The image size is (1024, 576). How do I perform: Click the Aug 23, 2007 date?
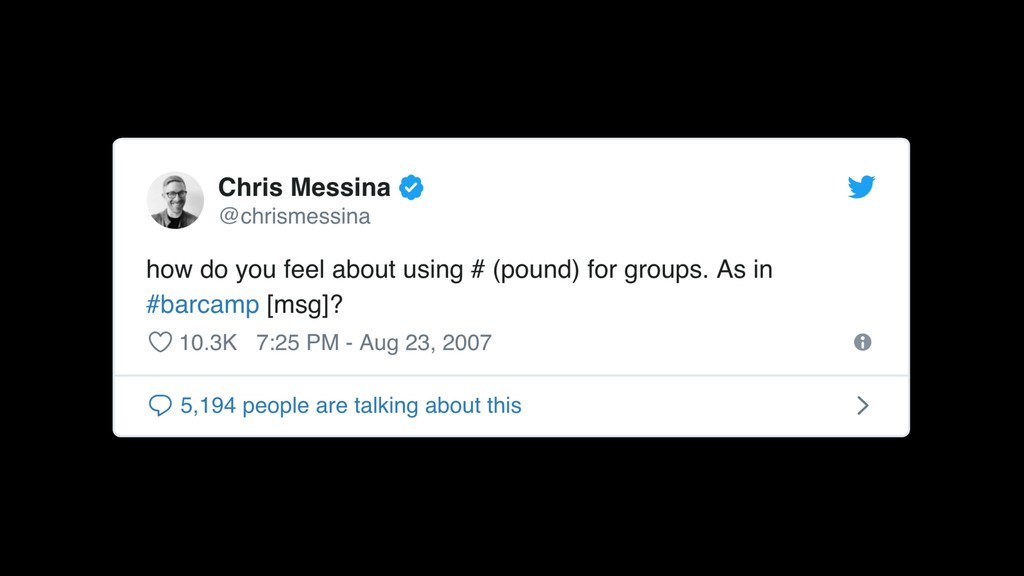coord(425,342)
